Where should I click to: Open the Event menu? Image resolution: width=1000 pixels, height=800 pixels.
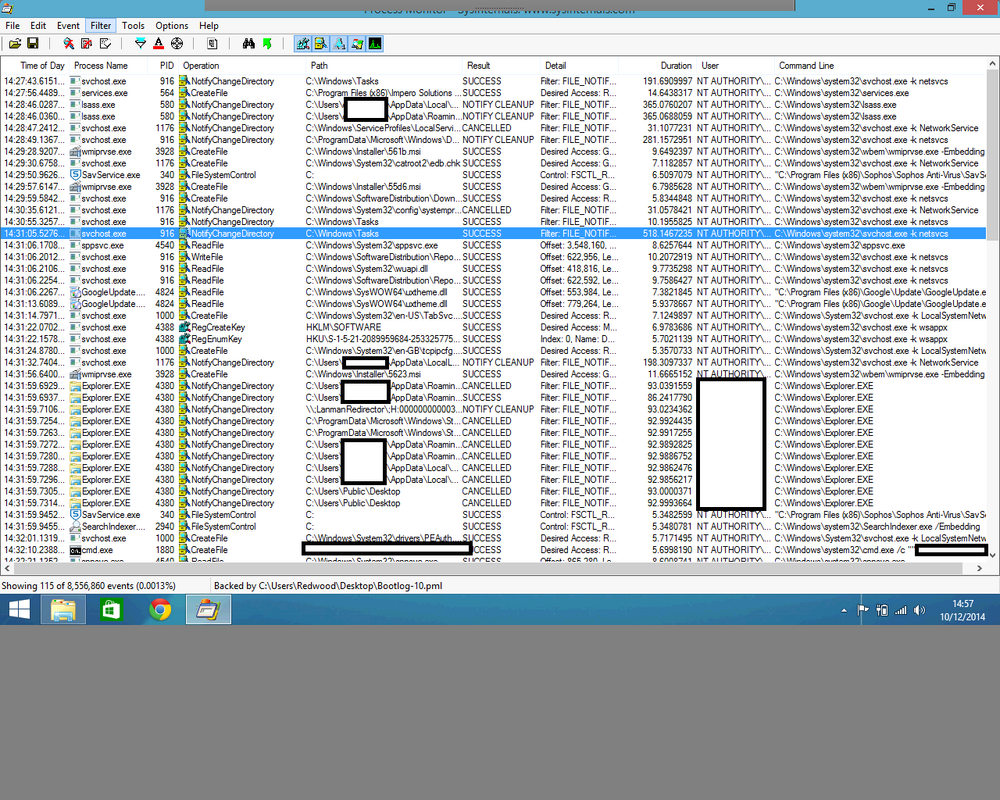(68, 26)
